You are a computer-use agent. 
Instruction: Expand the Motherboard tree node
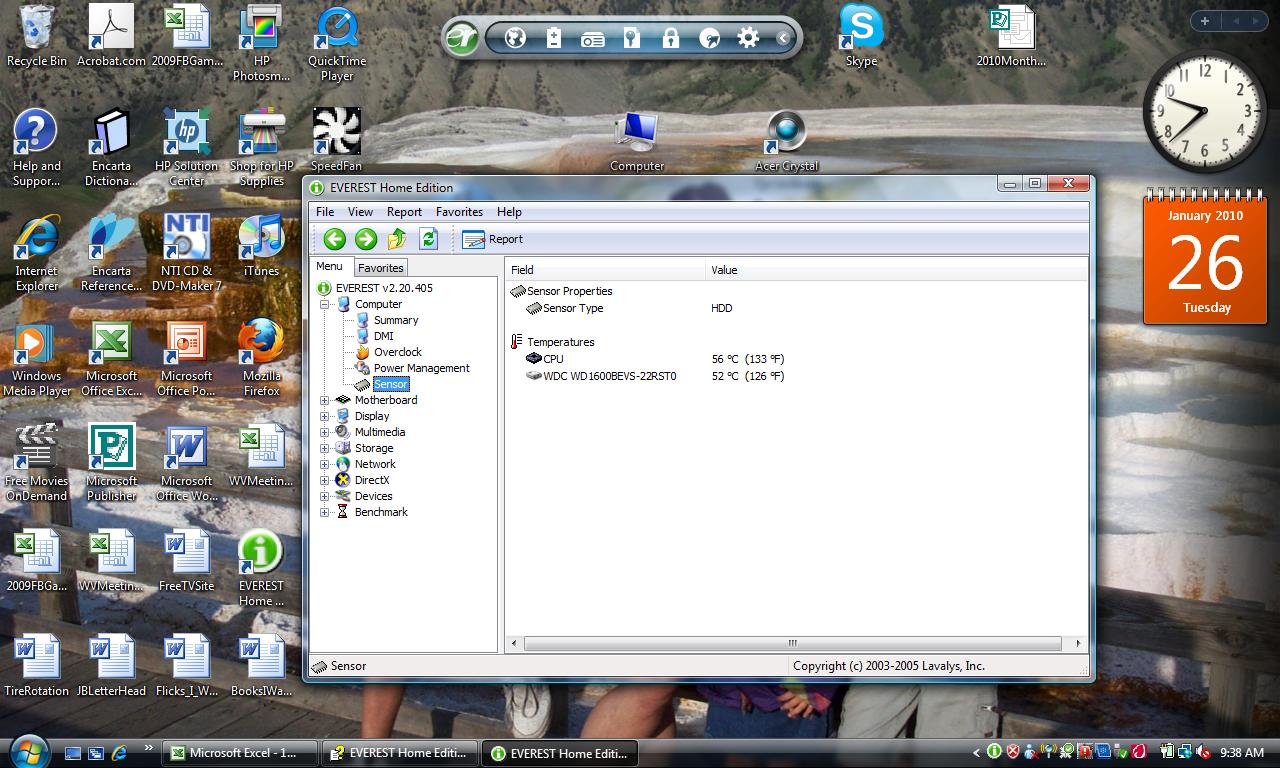(324, 400)
